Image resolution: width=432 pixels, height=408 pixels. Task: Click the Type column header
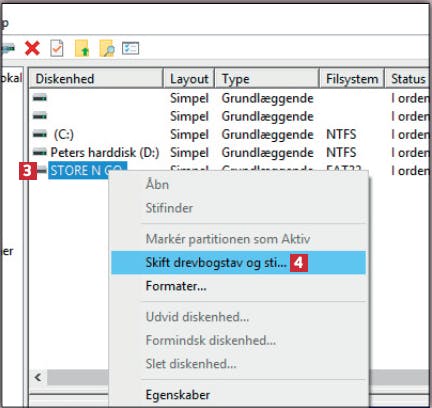click(267, 79)
